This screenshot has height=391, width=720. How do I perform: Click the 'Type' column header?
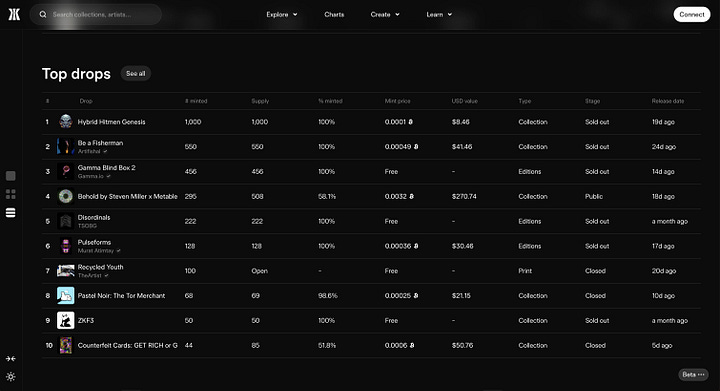(x=525, y=101)
